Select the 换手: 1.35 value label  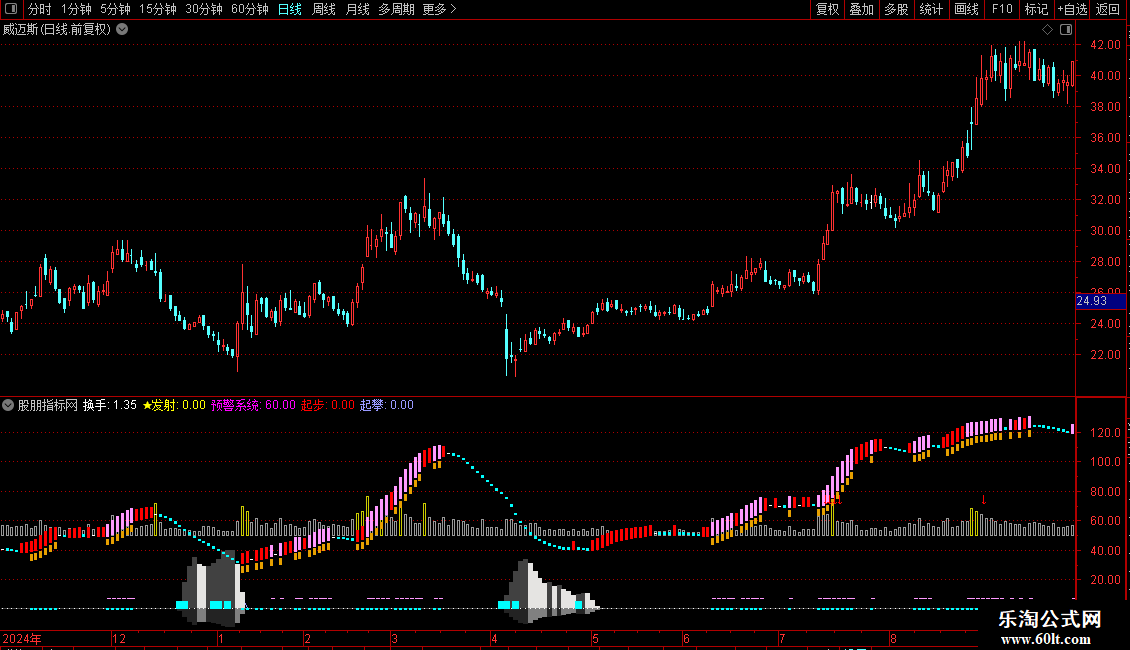point(110,405)
